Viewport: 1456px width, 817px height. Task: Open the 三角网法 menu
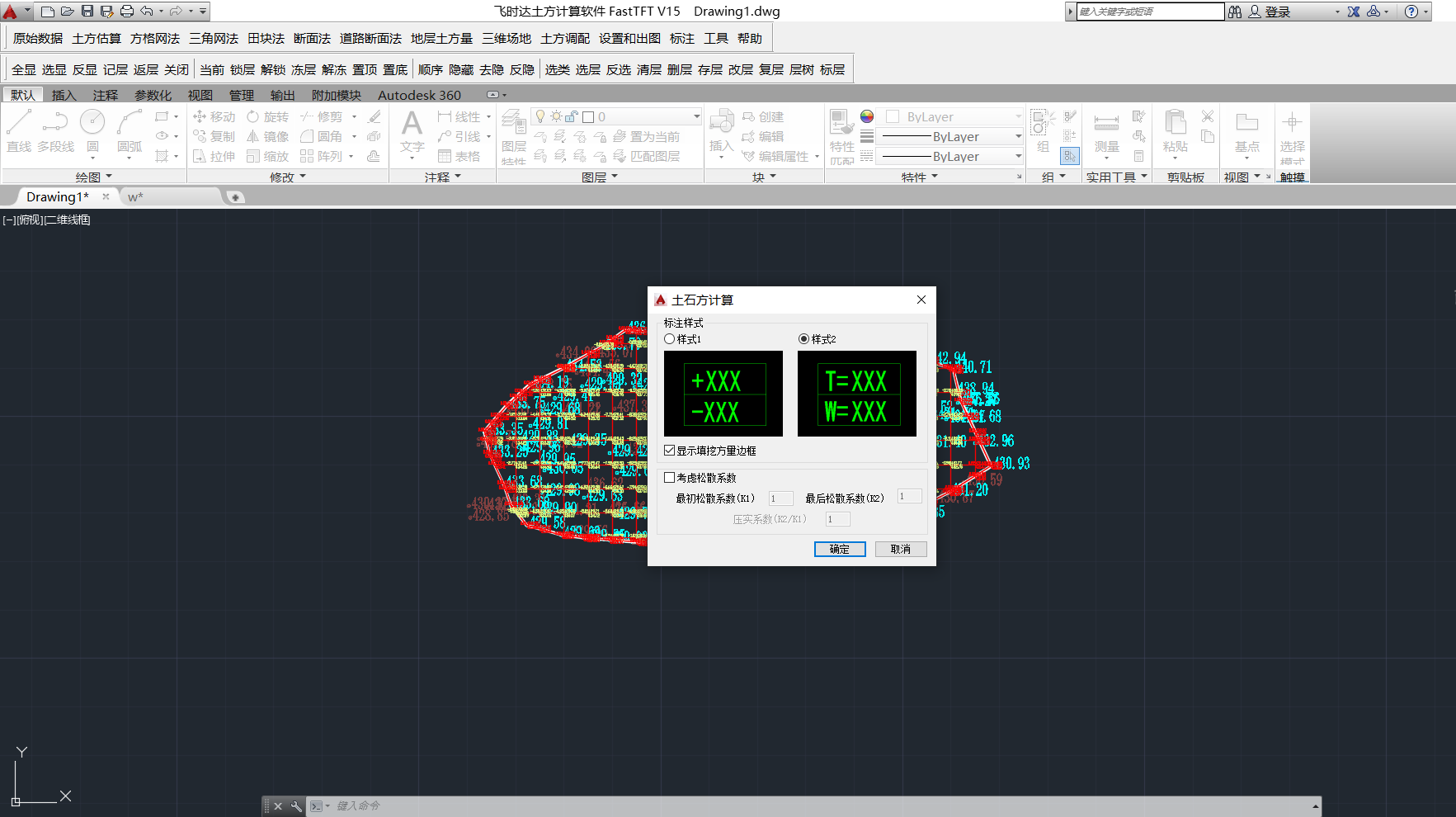click(x=214, y=39)
